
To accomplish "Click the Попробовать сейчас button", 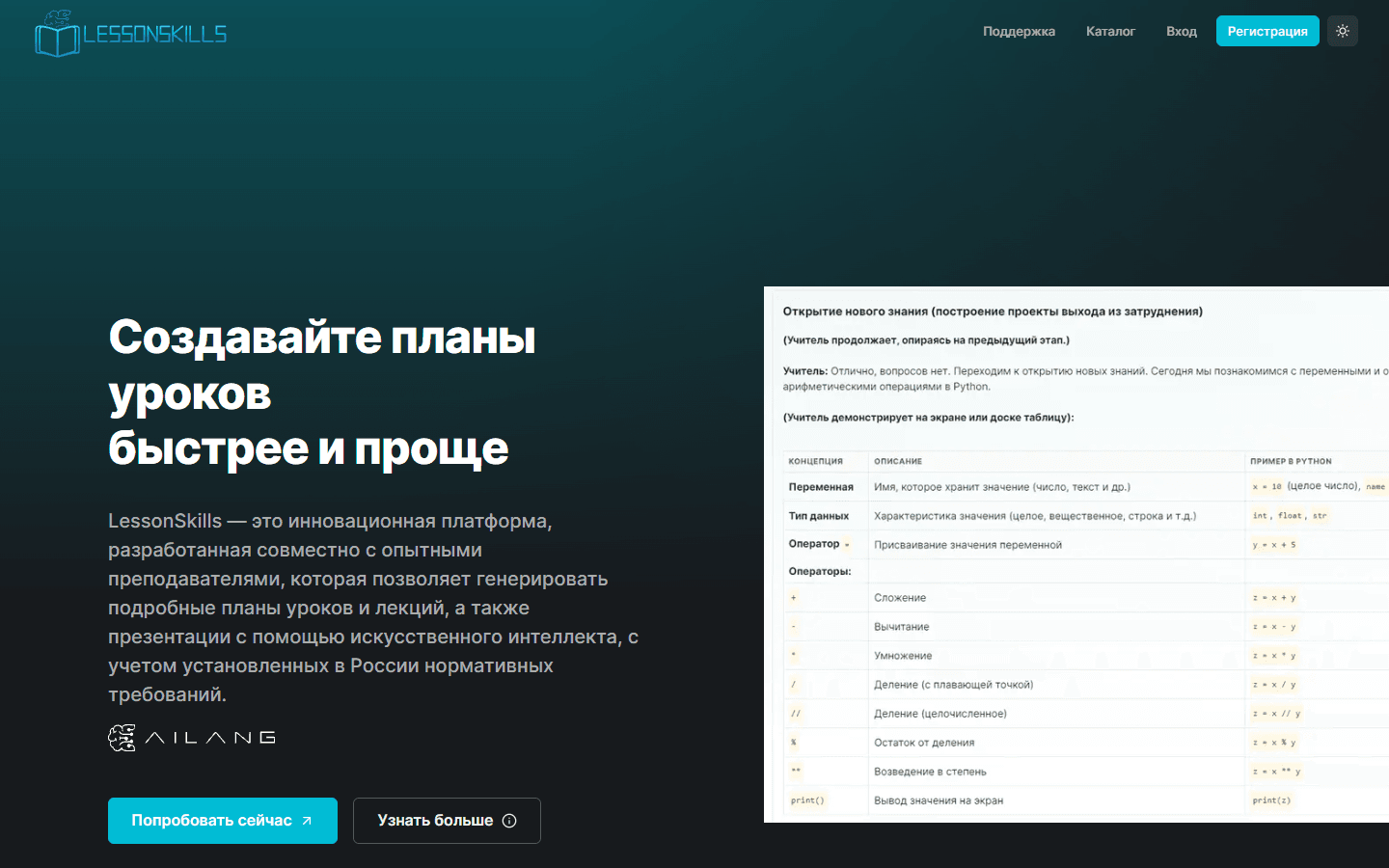I will click(x=223, y=821).
